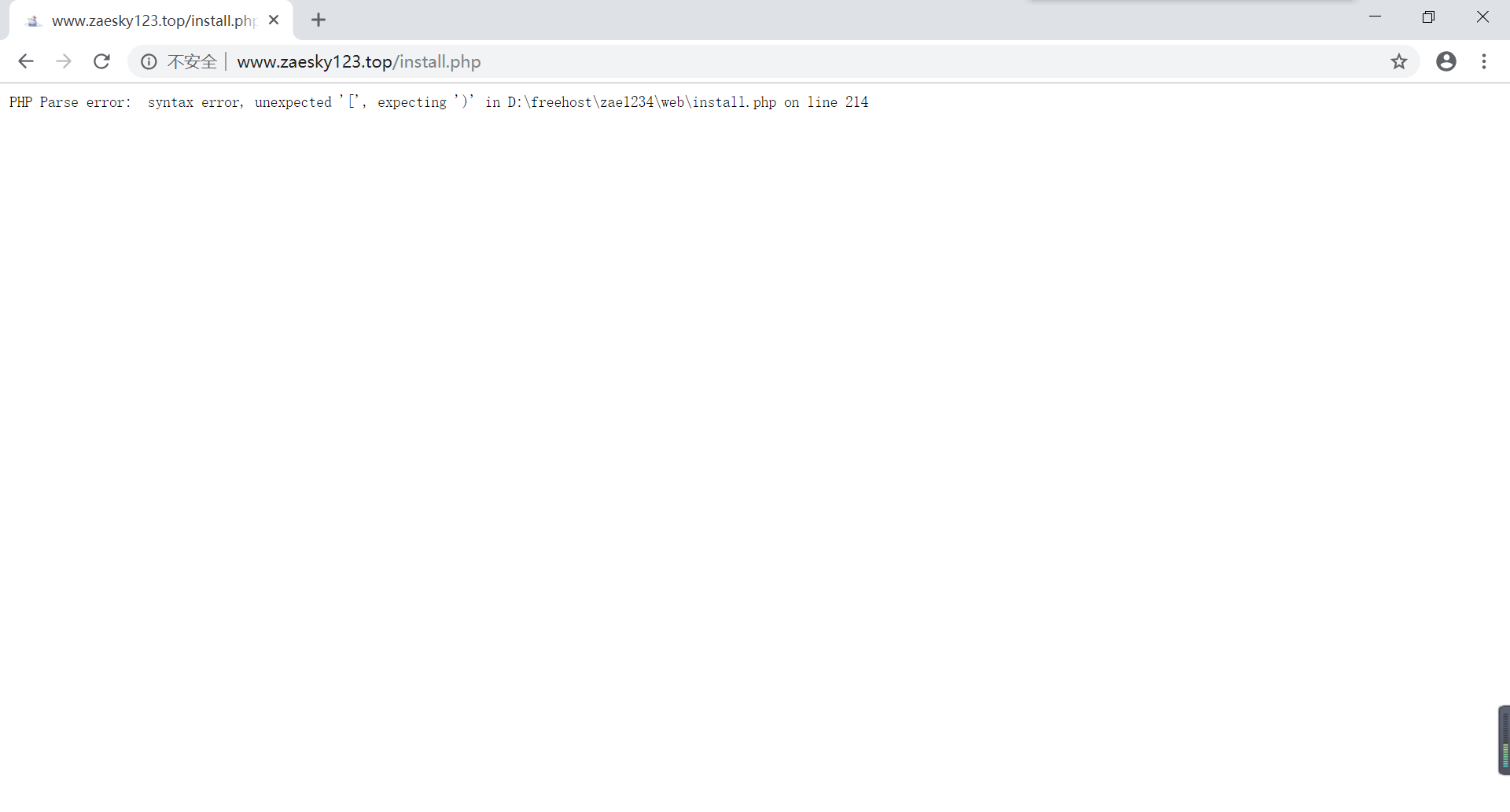The height and width of the screenshot is (812, 1510).
Task: View site info for the 不安全 warning
Action: tap(179, 61)
